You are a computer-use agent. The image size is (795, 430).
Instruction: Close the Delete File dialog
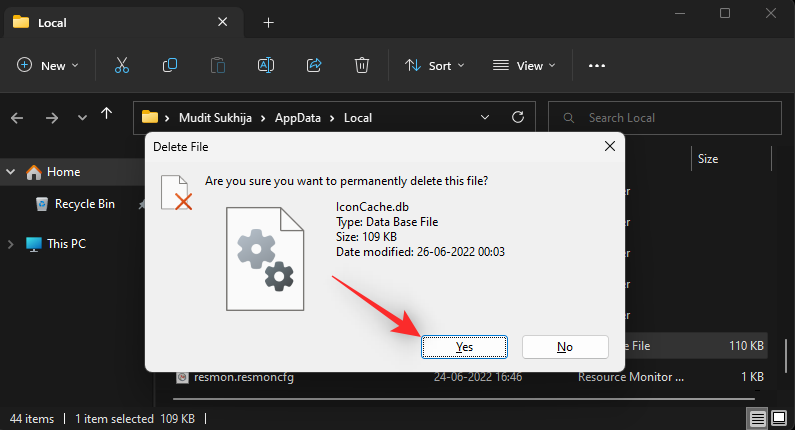610,147
